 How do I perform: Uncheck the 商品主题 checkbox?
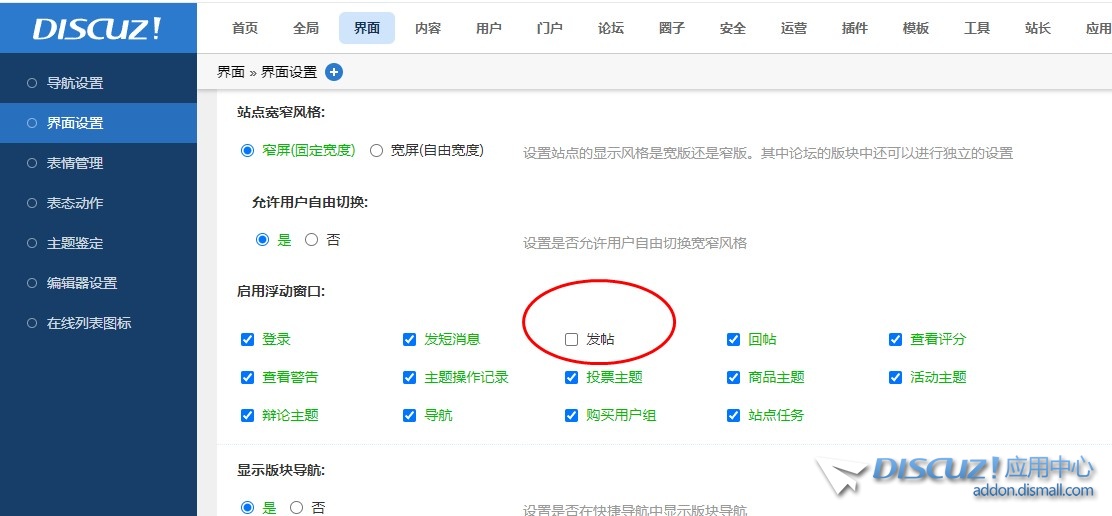733,377
